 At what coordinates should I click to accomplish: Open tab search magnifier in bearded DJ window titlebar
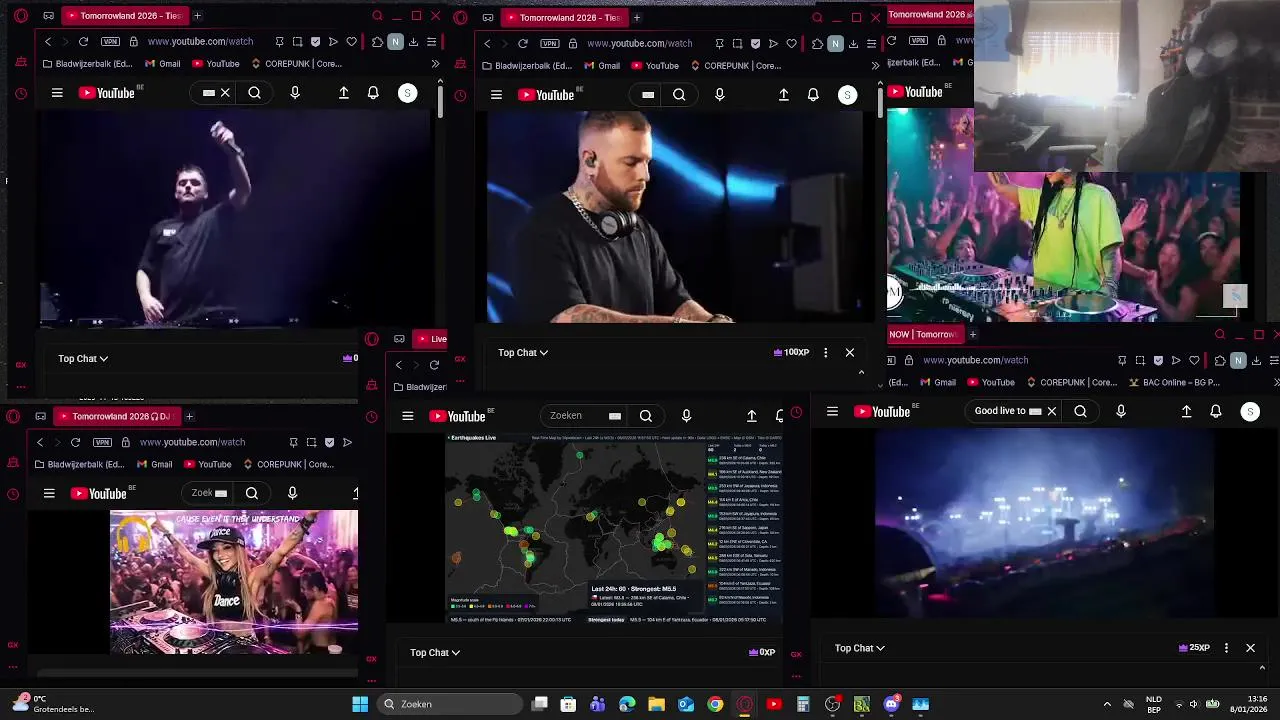pos(817,17)
